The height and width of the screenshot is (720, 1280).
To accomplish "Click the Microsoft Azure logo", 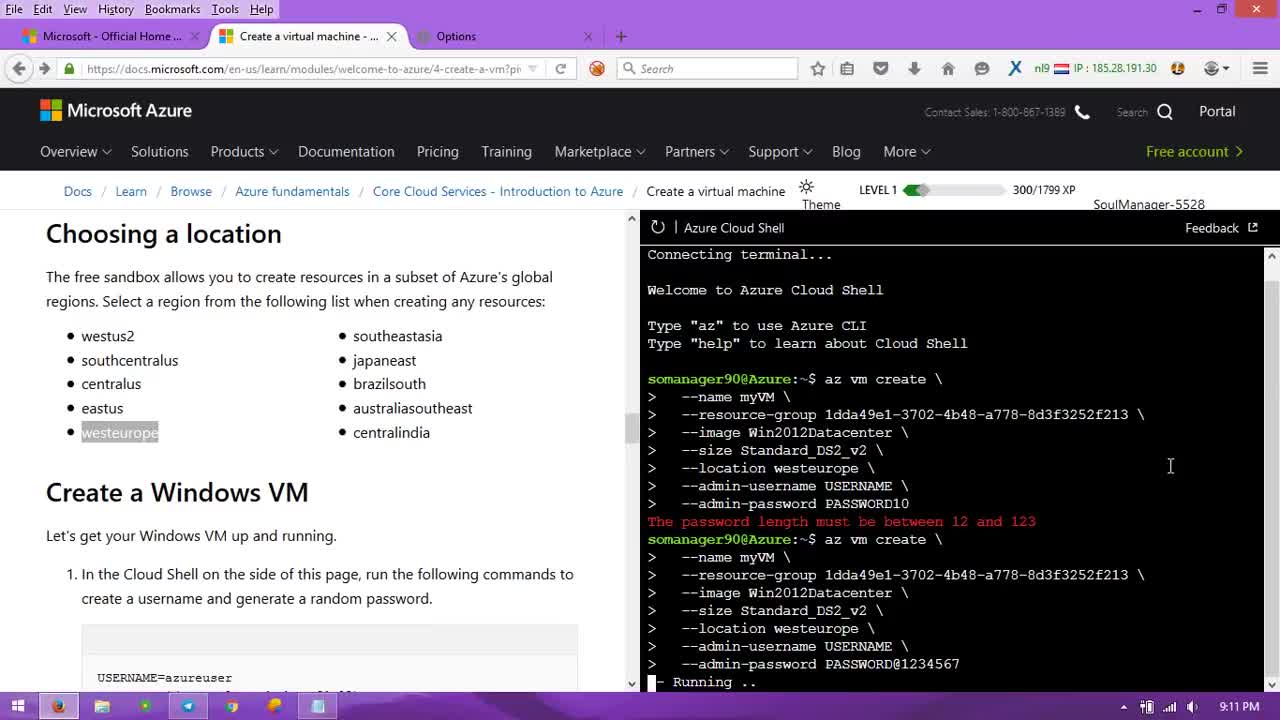I will click(116, 111).
